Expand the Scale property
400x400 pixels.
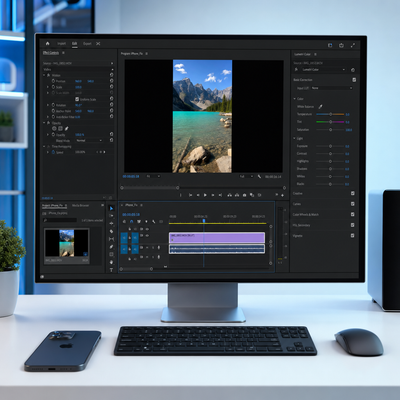(48, 87)
